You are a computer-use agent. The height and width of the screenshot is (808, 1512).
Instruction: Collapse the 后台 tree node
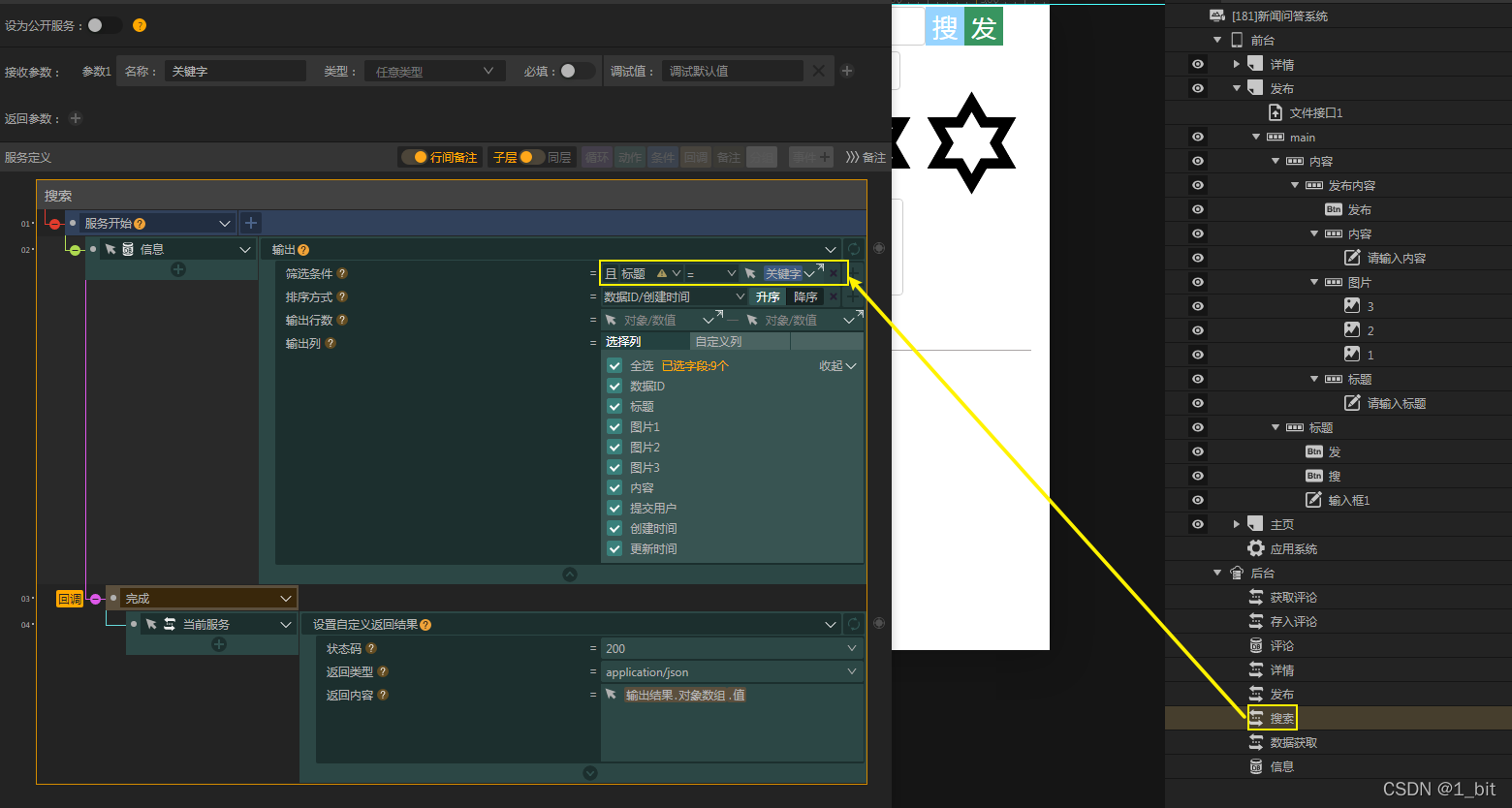tap(1217, 573)
